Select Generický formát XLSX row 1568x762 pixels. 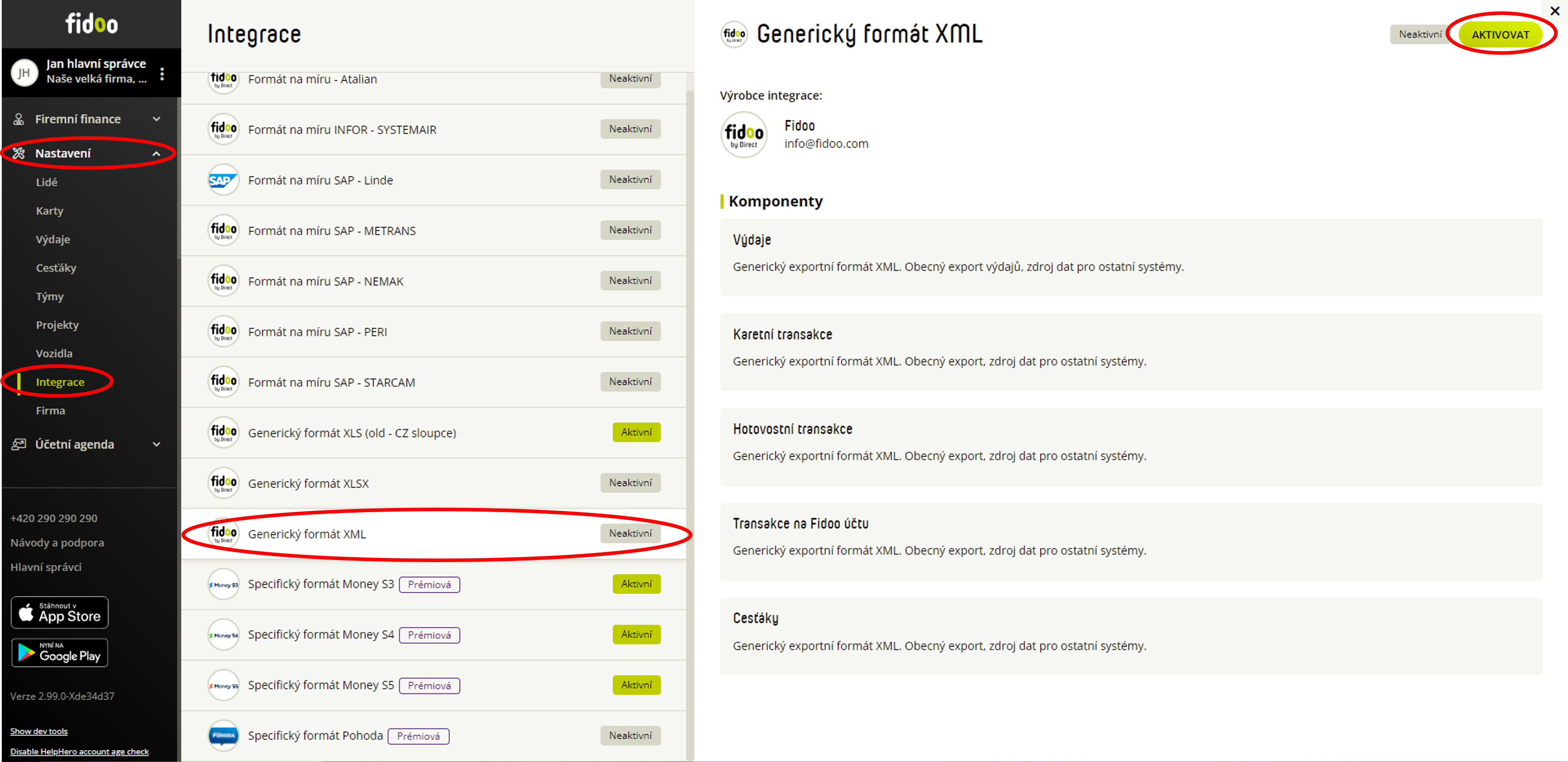coord(434,483)
